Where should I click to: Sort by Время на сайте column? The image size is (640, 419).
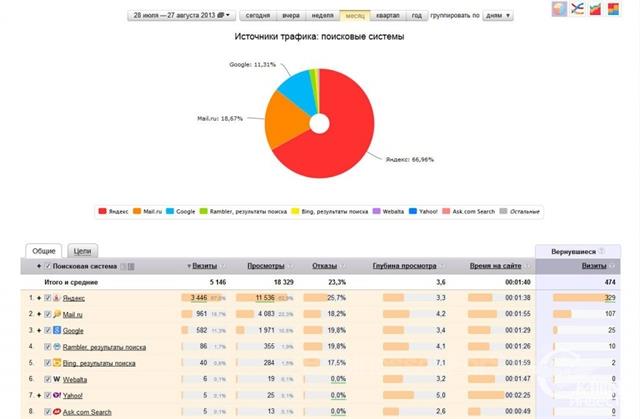496,266
